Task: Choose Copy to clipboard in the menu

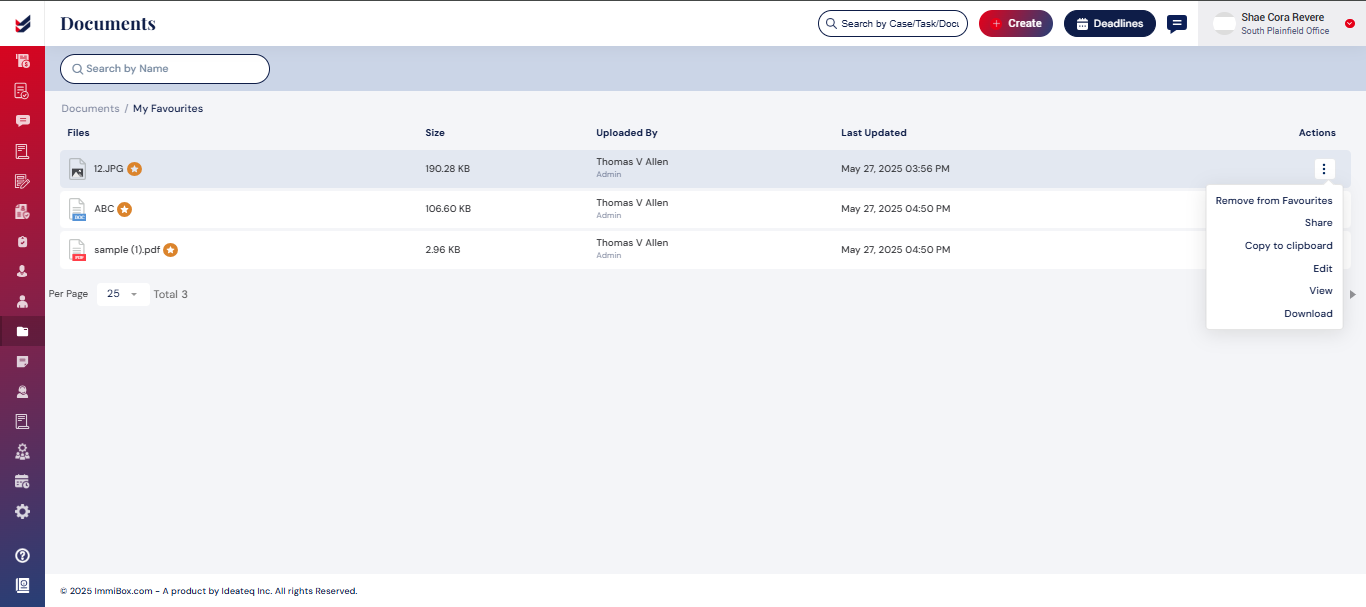Action: coord(1288,246)
